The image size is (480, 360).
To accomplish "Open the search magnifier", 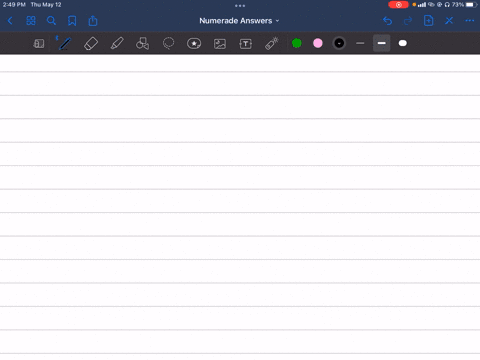I will 51,21.
